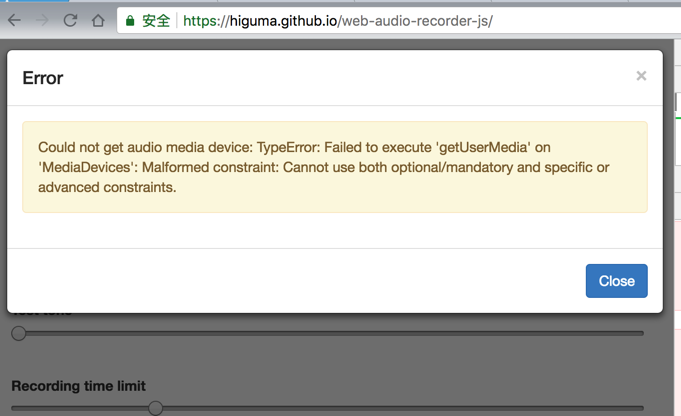Click the browser Forward arrow
Screen dimensions: 681x416
click(x=42, y=20)
